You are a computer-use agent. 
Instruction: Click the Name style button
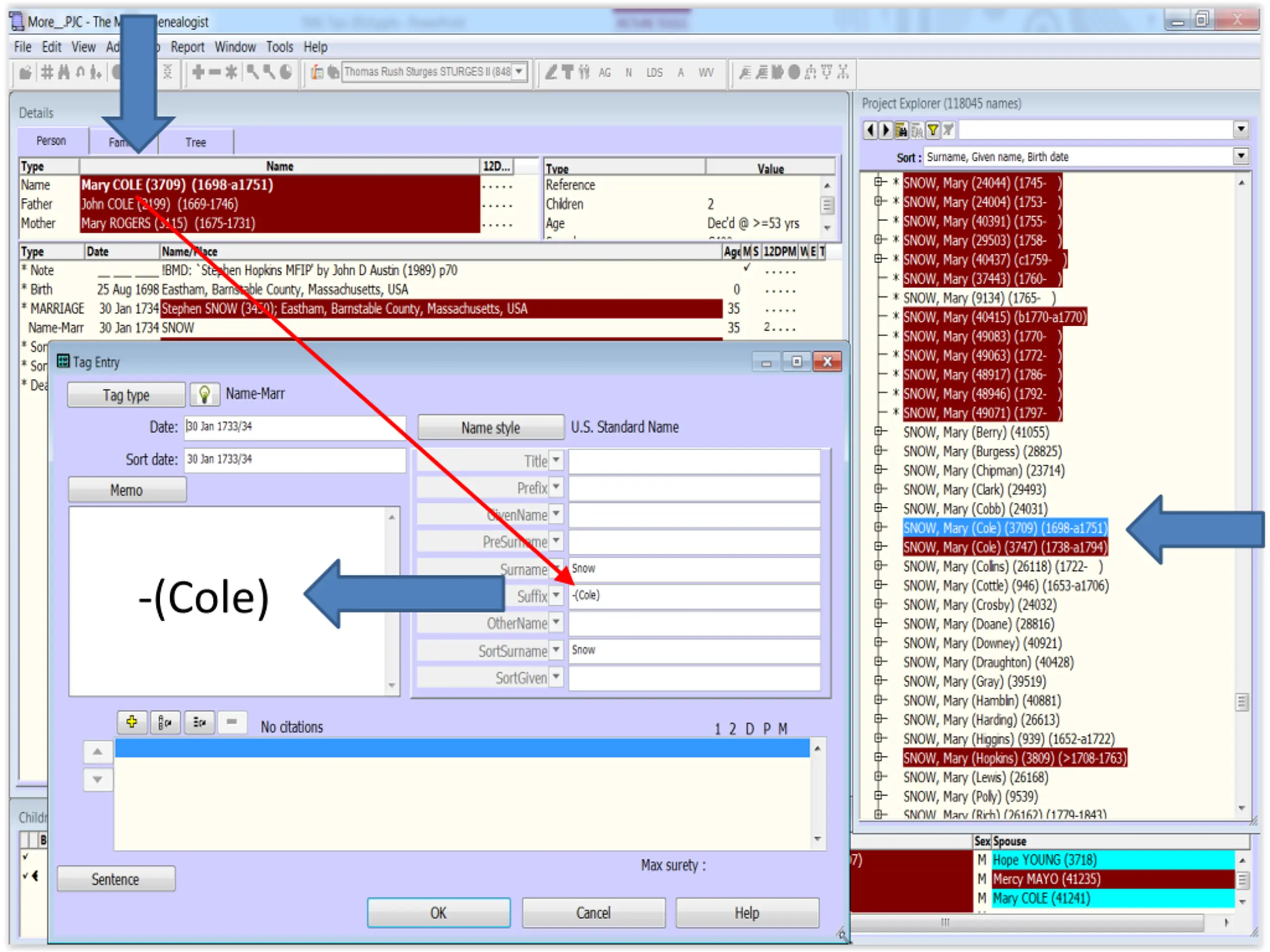[x=491, y=427]
